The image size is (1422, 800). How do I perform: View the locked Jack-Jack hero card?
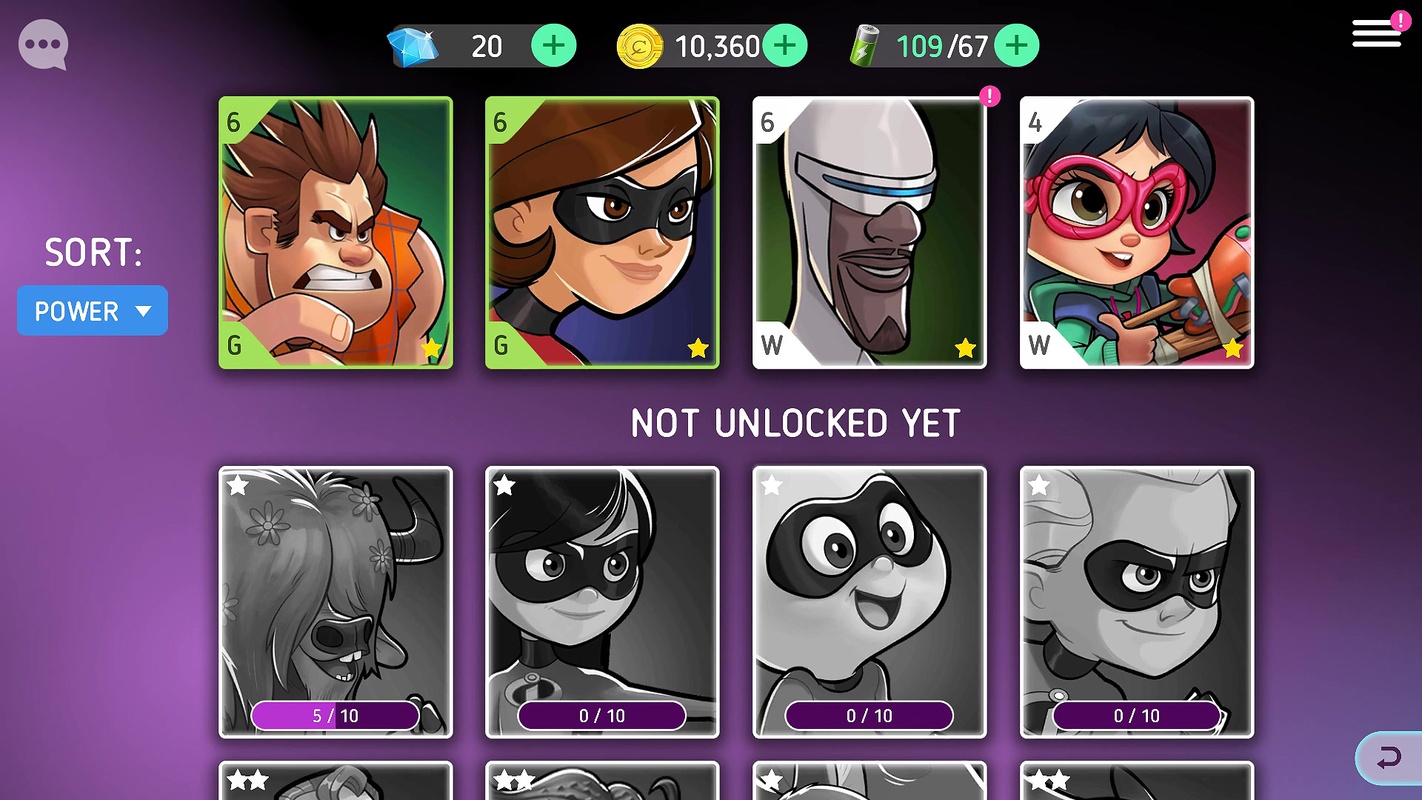pyautogui.click(x=869, y=602)
